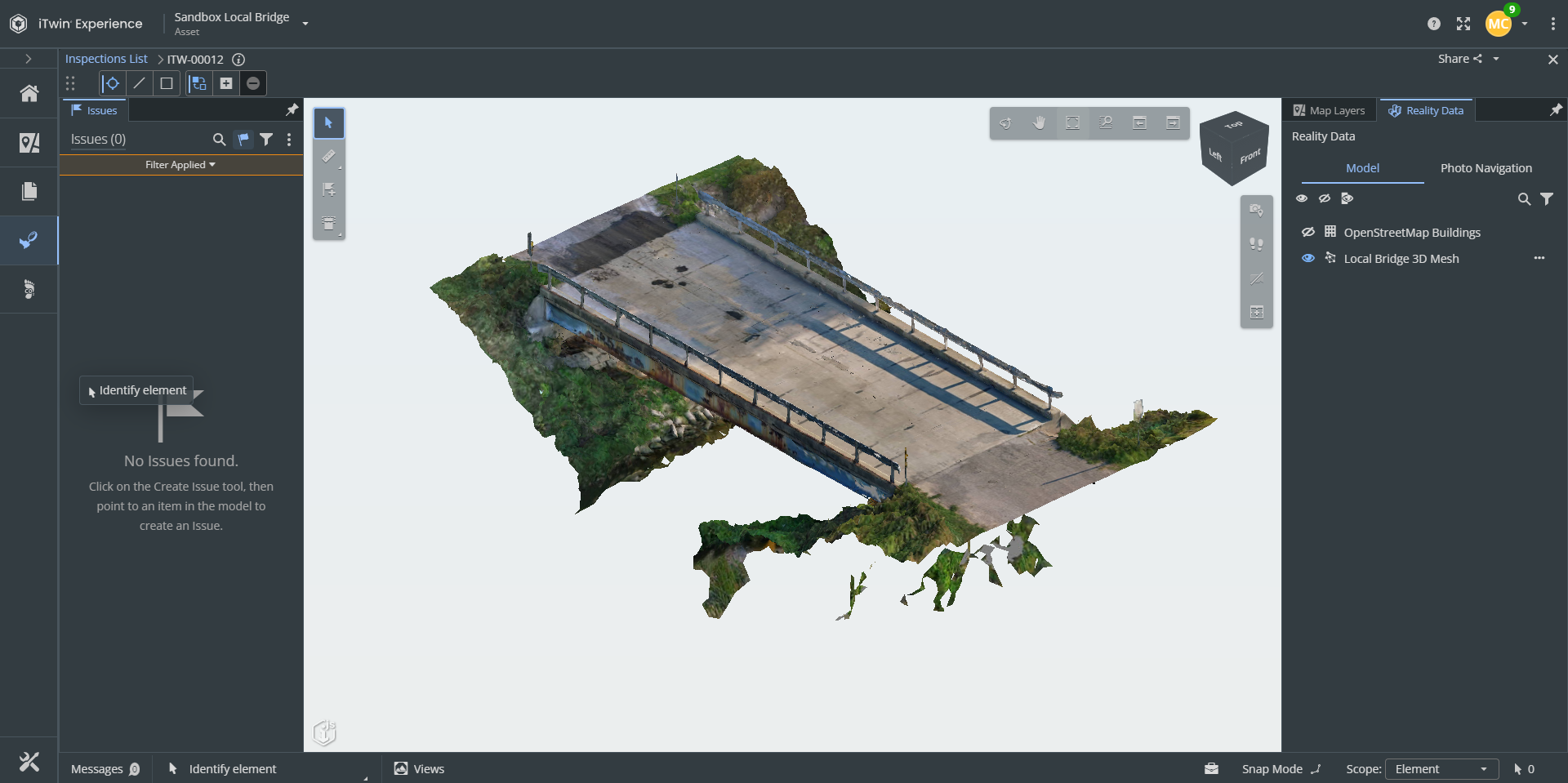Open the Filter Applied dropdown
This screenshot has width=1568, height=783.
tap(180, 165)
